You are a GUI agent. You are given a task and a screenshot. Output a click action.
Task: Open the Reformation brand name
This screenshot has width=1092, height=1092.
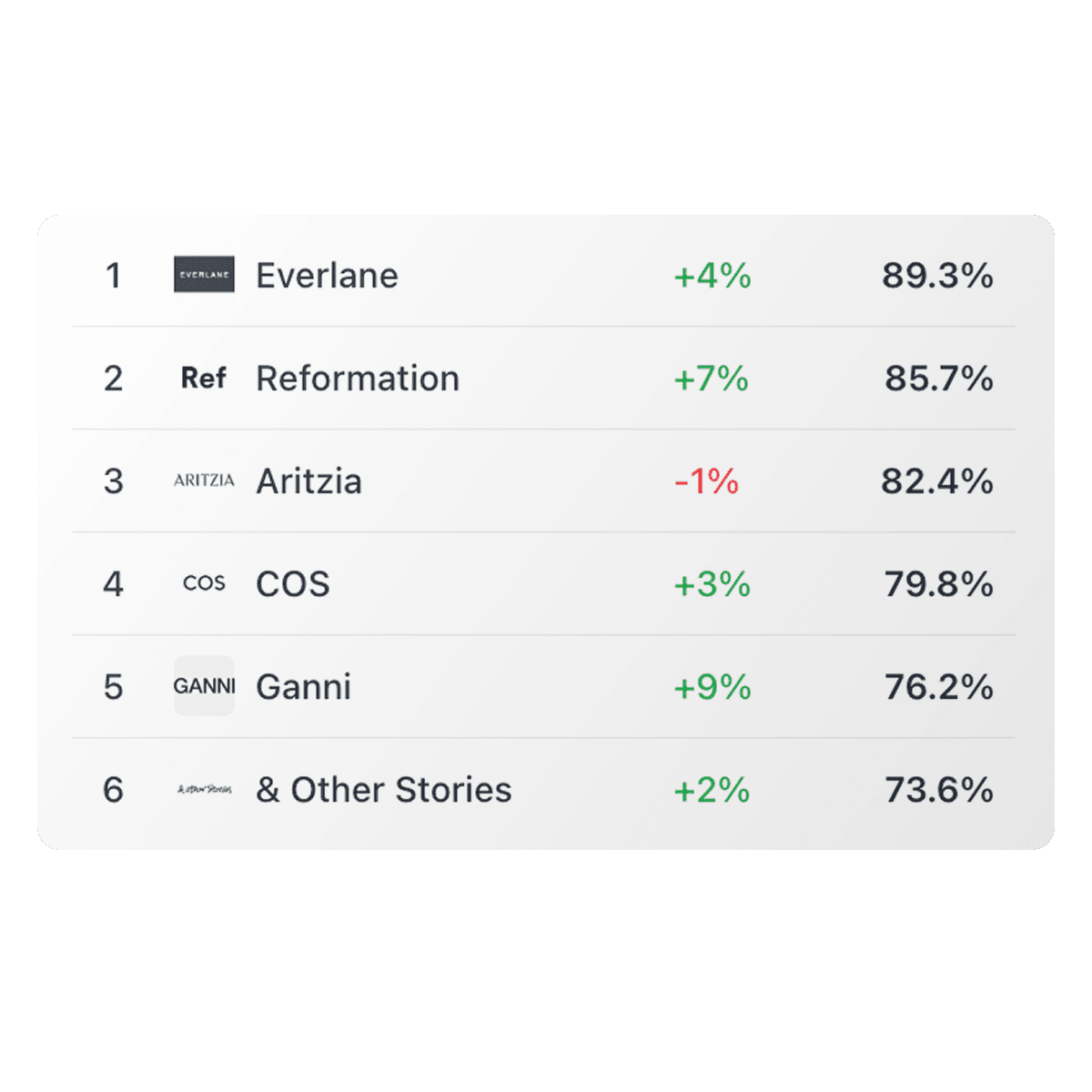tap(358, 379)
